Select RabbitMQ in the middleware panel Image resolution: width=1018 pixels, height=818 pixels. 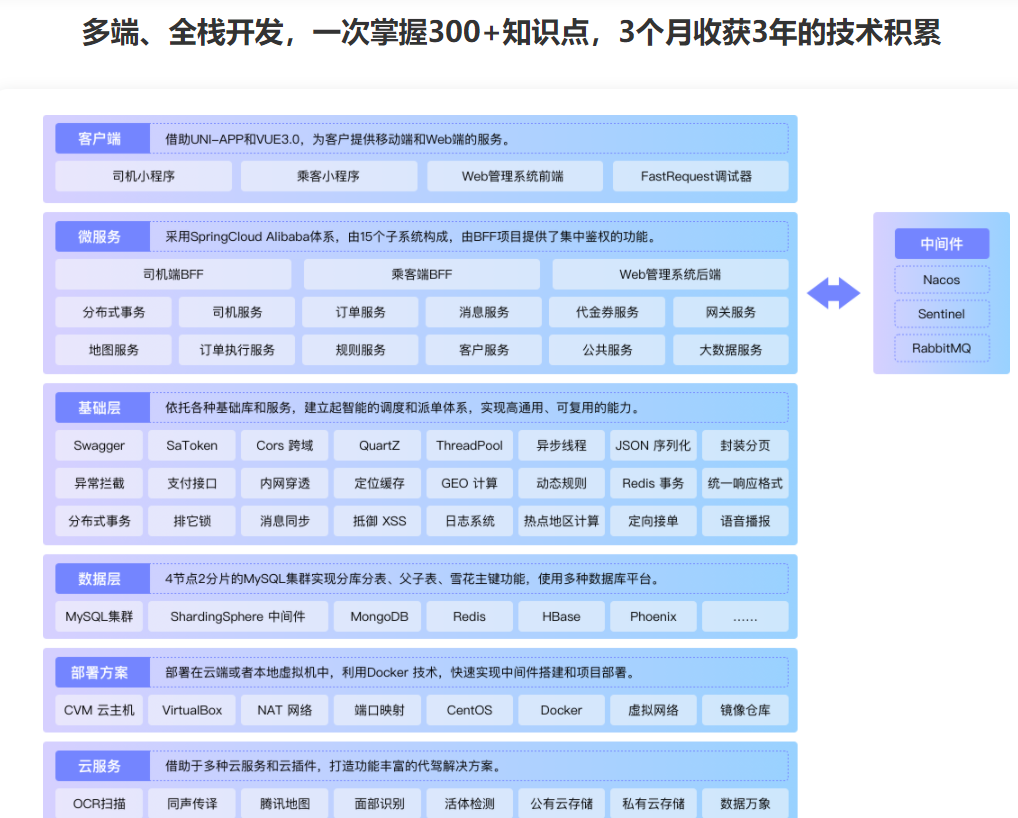pos(941,348)
